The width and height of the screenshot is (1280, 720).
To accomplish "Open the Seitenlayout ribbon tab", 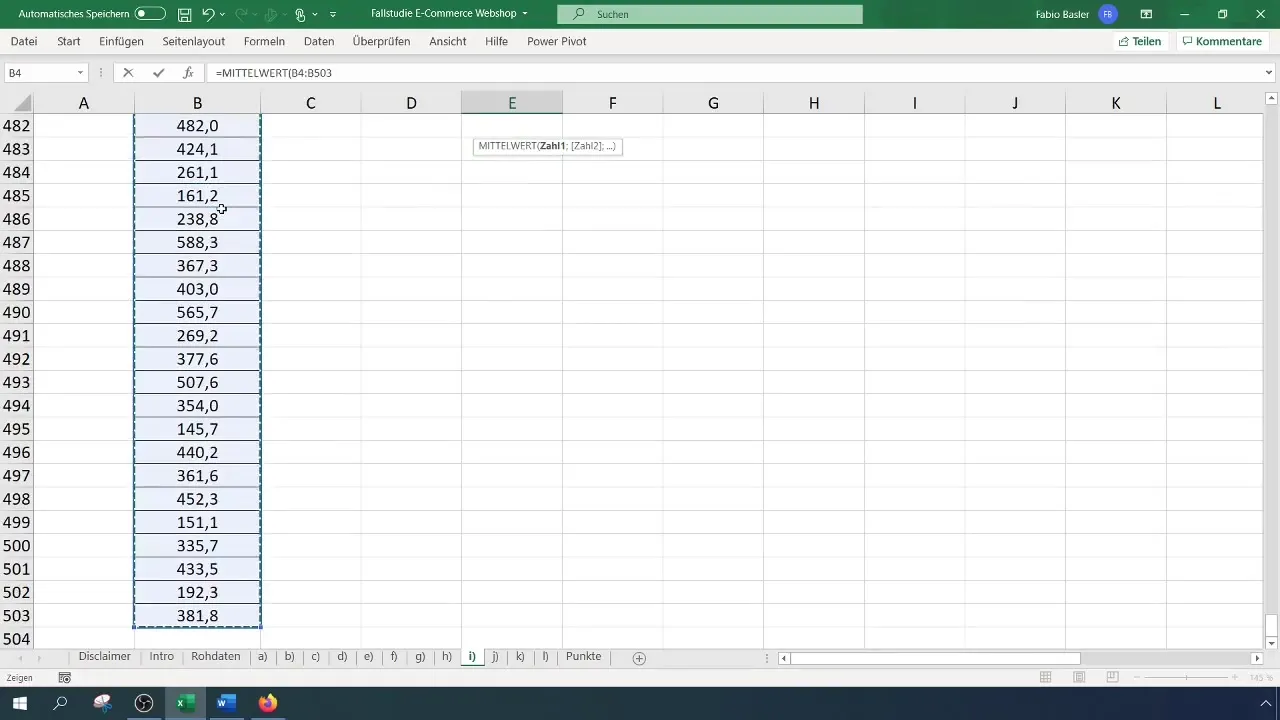I will (194, 42).
